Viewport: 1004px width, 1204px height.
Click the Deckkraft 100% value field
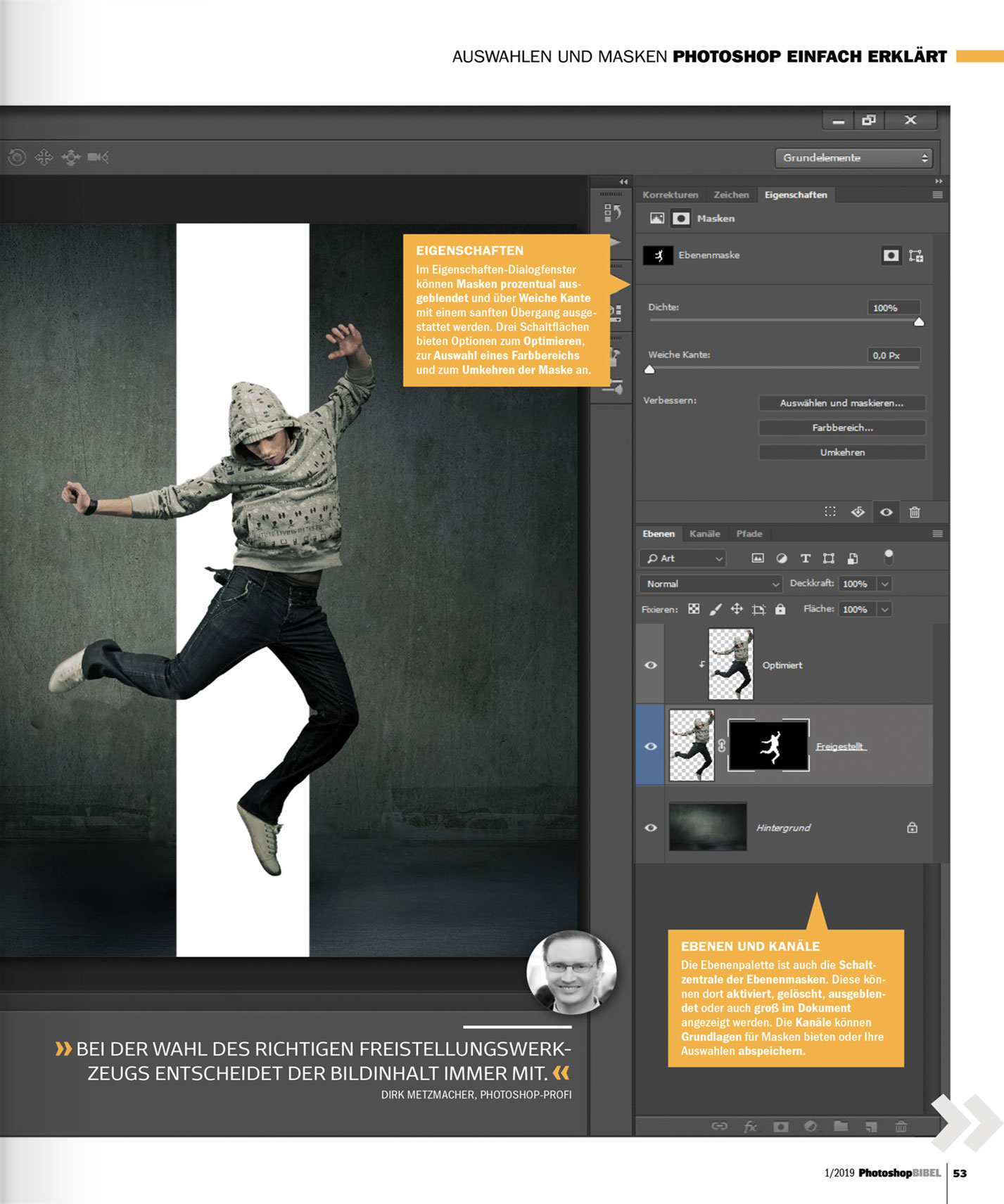(x=858, y=584)
